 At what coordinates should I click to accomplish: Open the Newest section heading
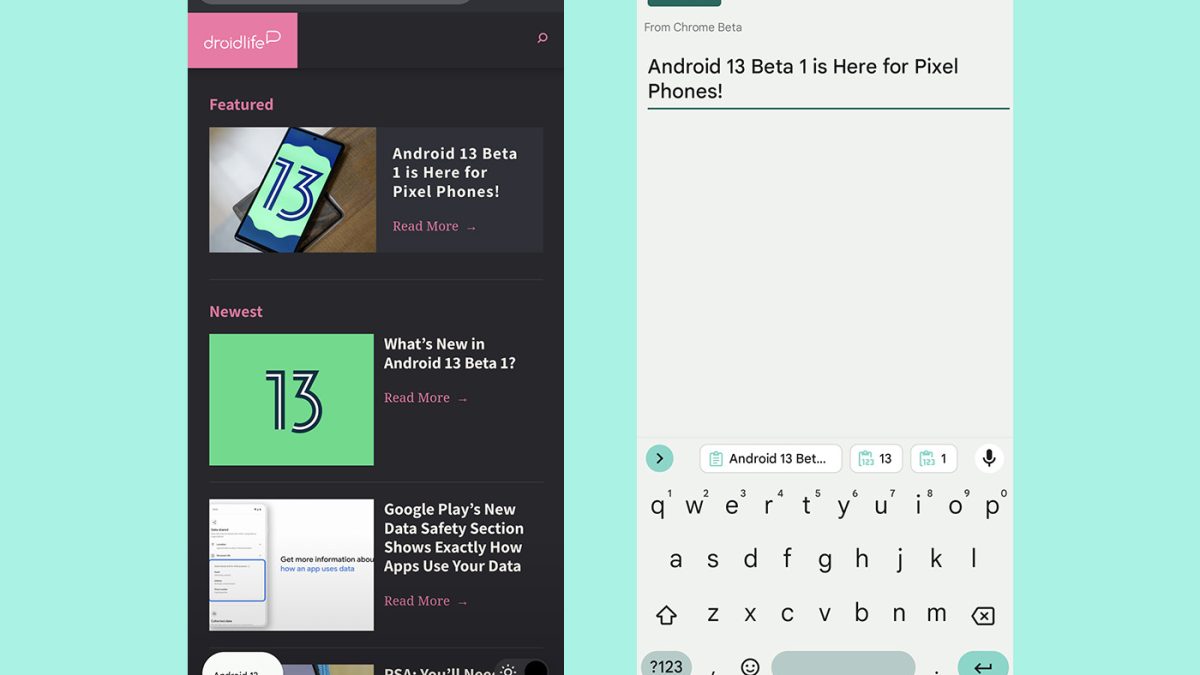click(x=236, y=311)
